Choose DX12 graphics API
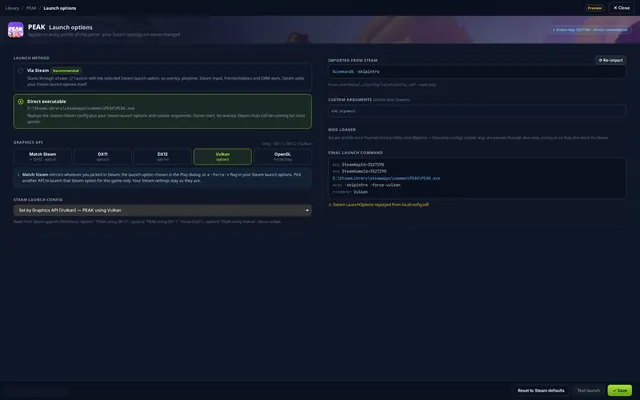 coord(162,156)
